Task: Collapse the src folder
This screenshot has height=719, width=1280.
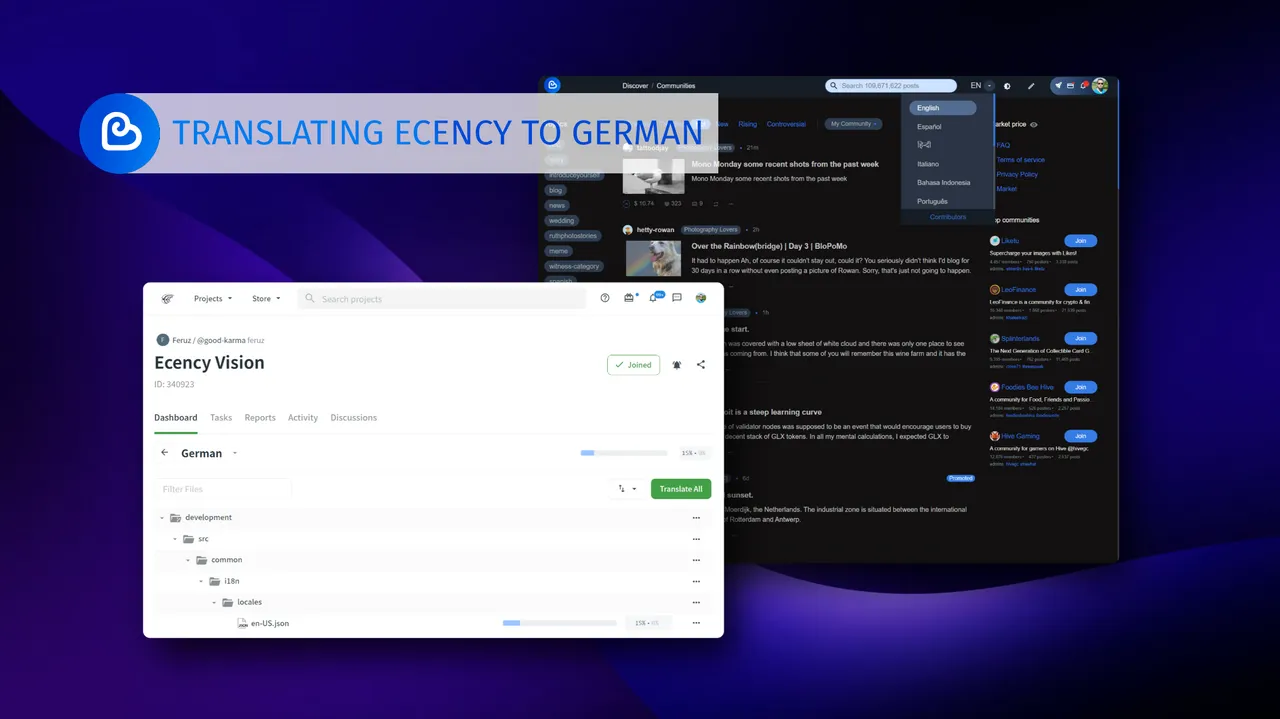Action: pyautogui.click(x=175, y=539)
